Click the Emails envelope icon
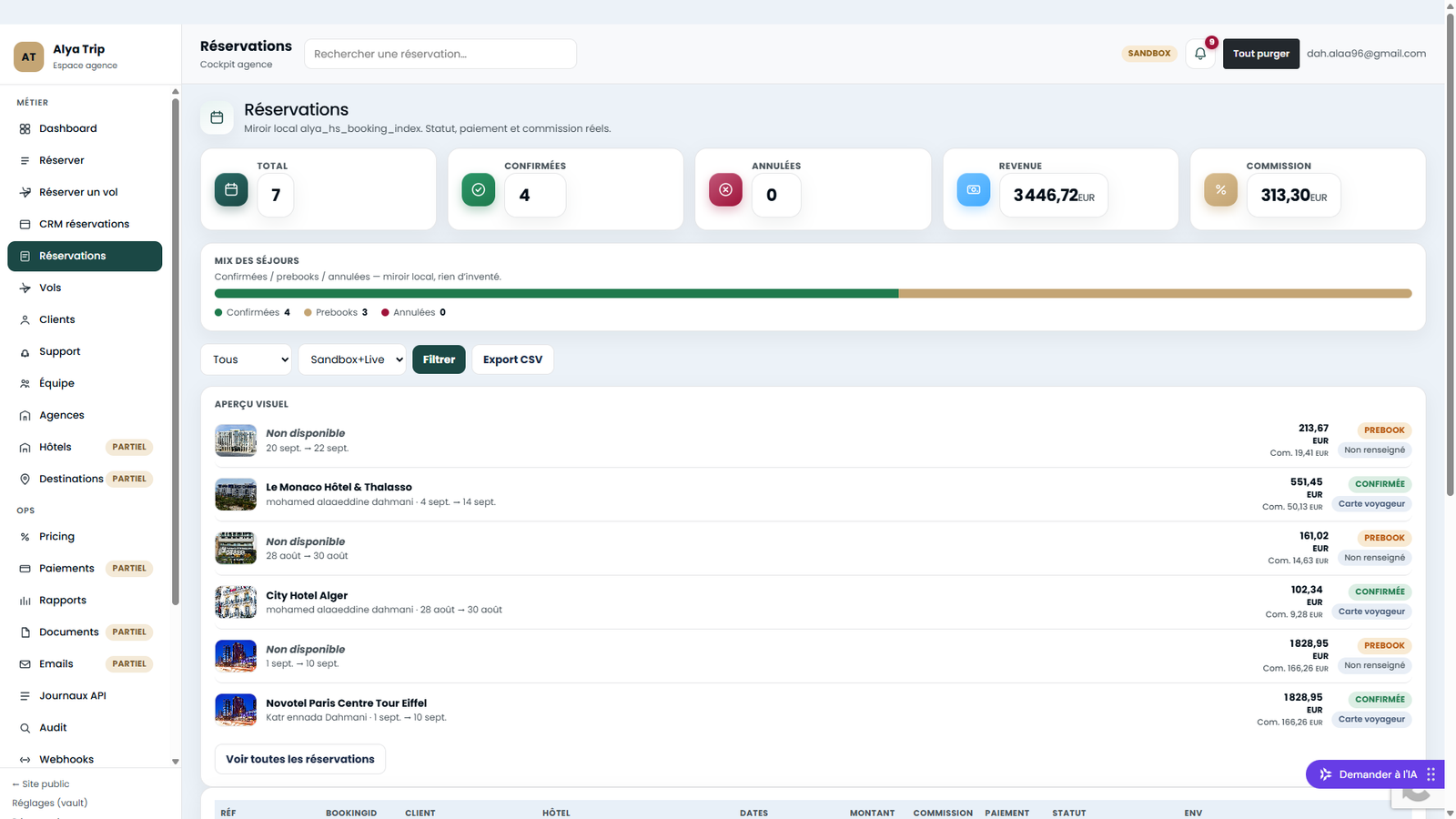 pyautogui.click(x=25, y=664)
